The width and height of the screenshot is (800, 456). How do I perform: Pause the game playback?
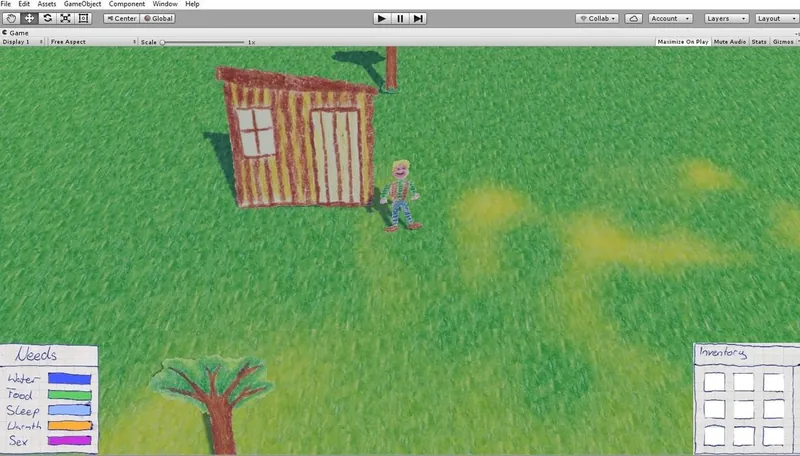click(x=400, y=18)
